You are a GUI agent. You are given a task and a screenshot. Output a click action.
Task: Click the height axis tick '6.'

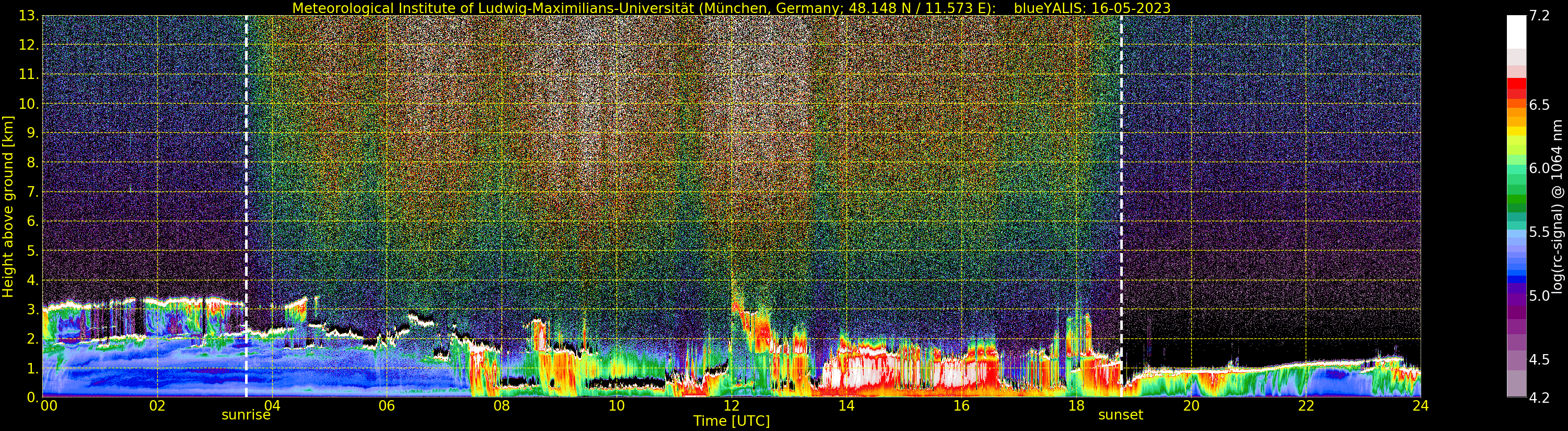pyautogui.click(x=32, y=222)
